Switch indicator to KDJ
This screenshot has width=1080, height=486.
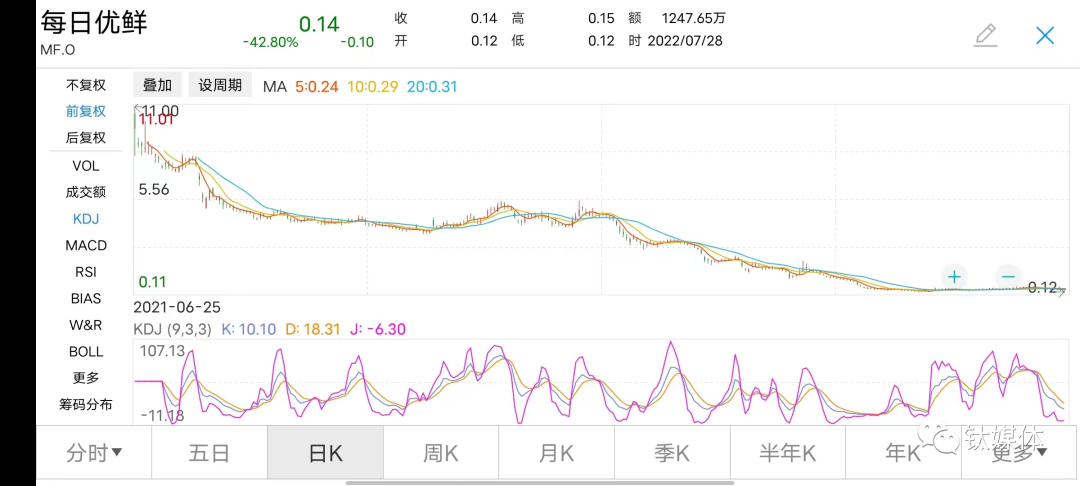click(x=86, y=219)
